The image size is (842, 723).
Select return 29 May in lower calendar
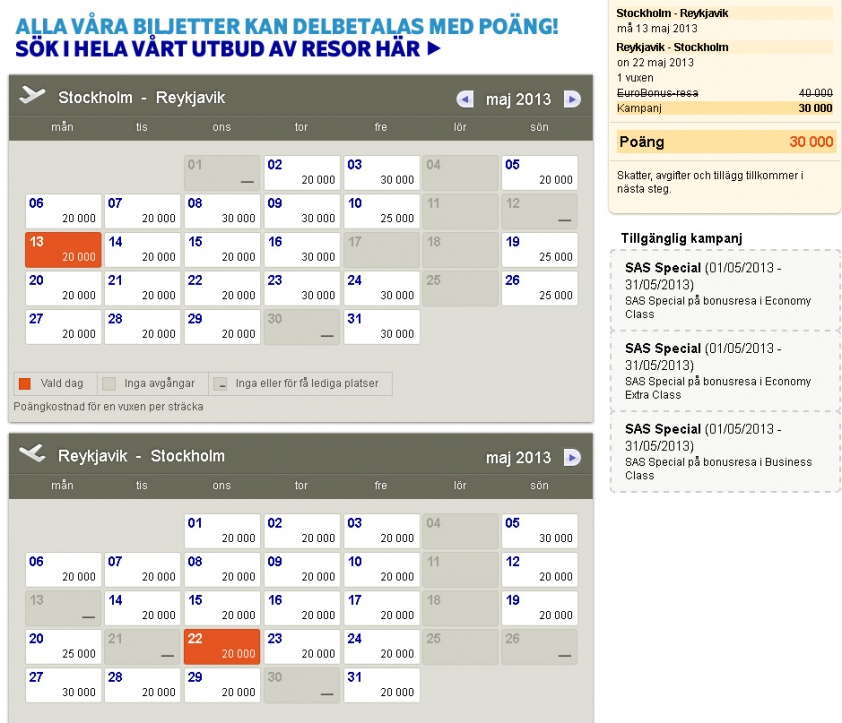(x=222, y=685)
